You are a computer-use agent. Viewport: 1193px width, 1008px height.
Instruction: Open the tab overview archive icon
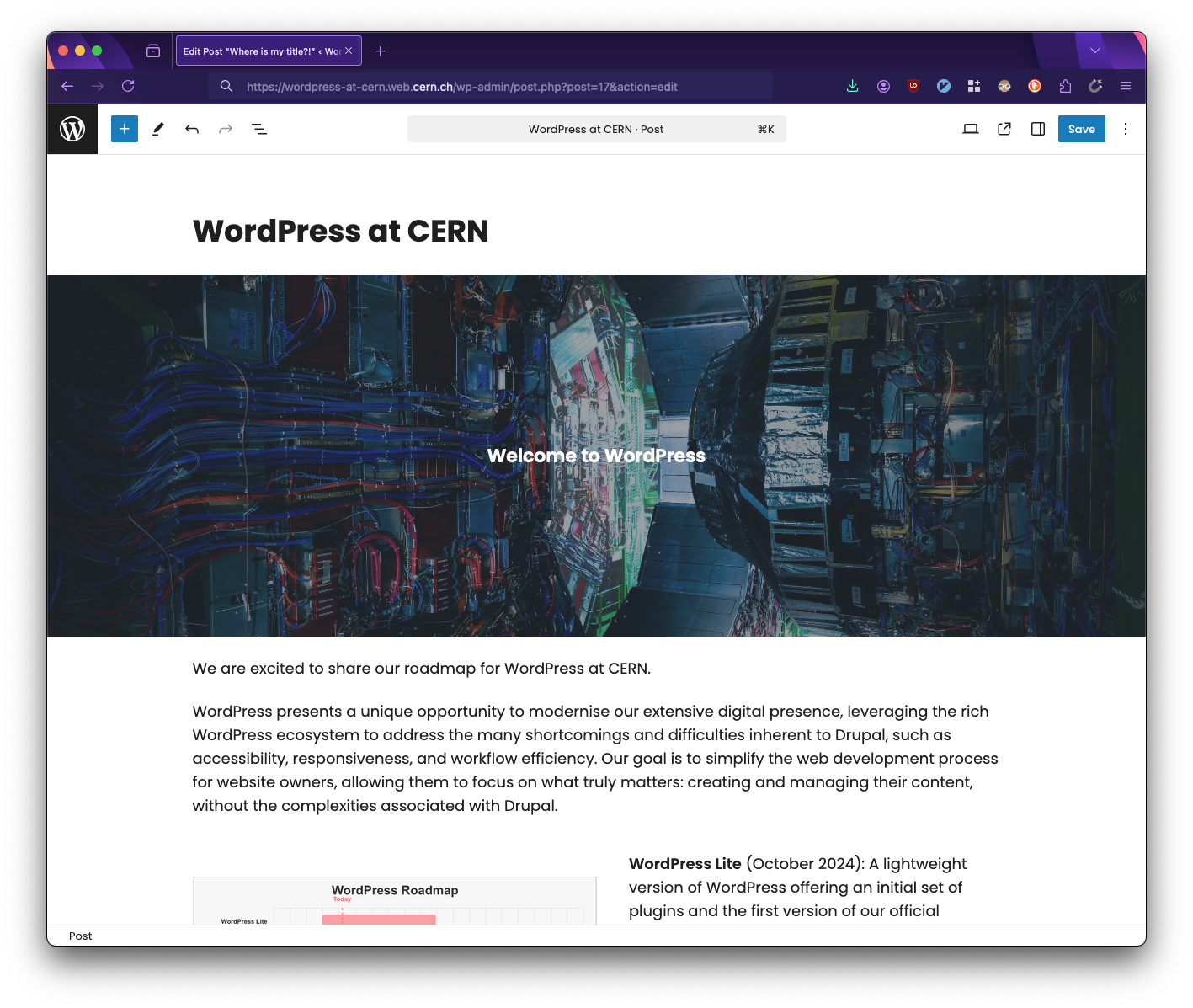(x=153, y=51)
